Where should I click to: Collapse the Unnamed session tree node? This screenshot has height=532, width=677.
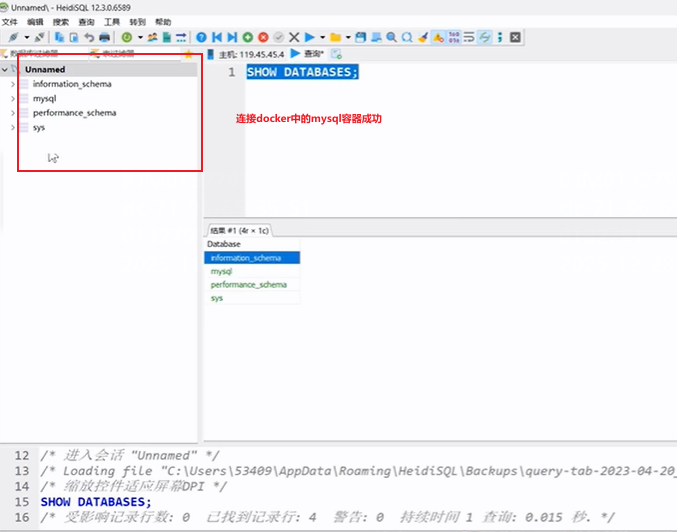(5, 70)
